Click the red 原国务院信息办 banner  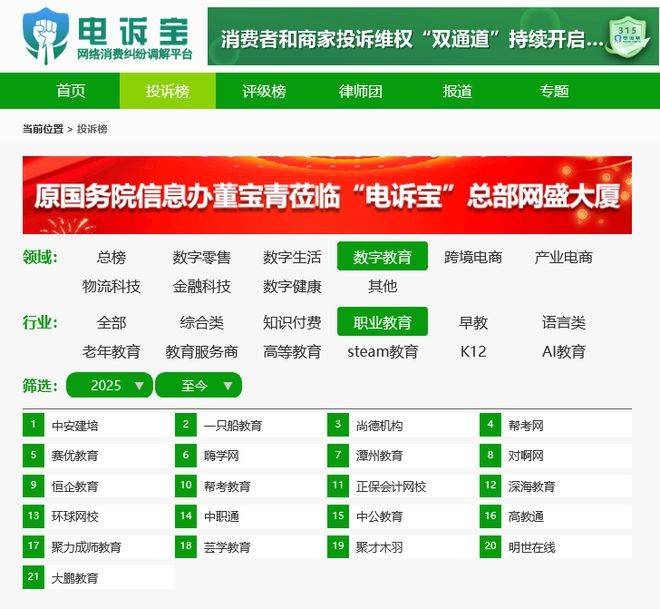click(327, 195)
